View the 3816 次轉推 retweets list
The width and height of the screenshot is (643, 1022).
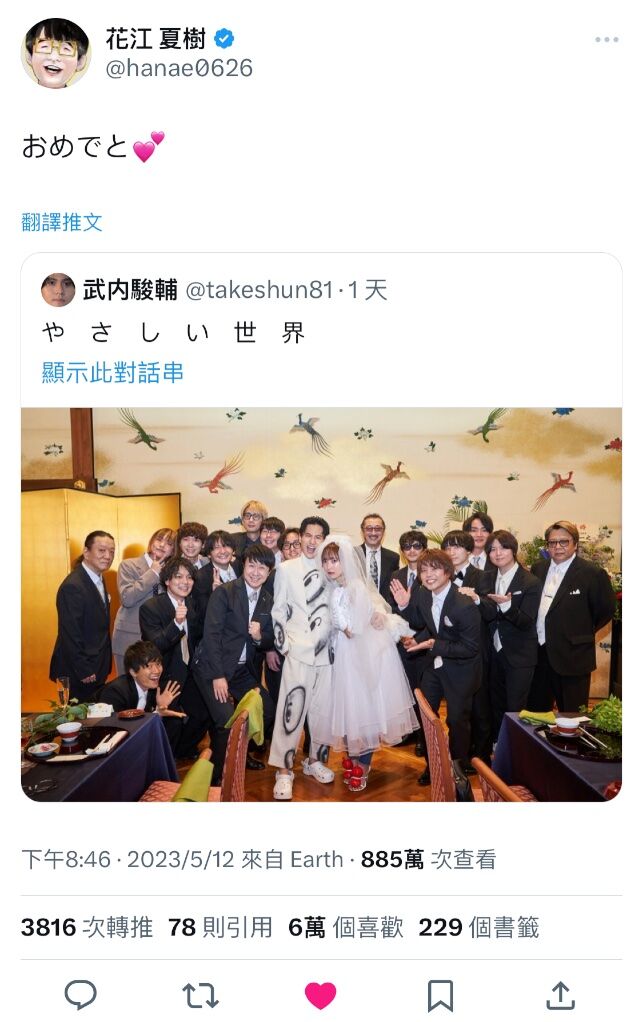coord(87,927)
